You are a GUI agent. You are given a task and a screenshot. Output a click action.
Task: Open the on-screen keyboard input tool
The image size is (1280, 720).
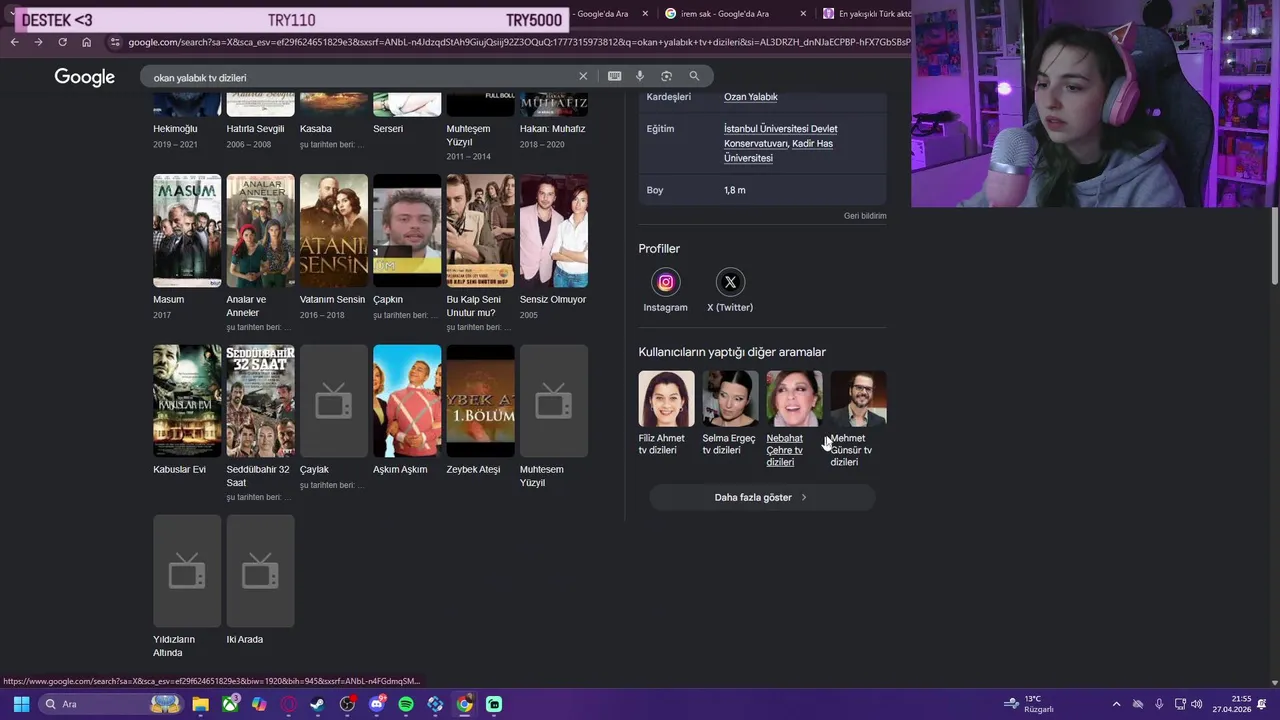pos(614,76)
